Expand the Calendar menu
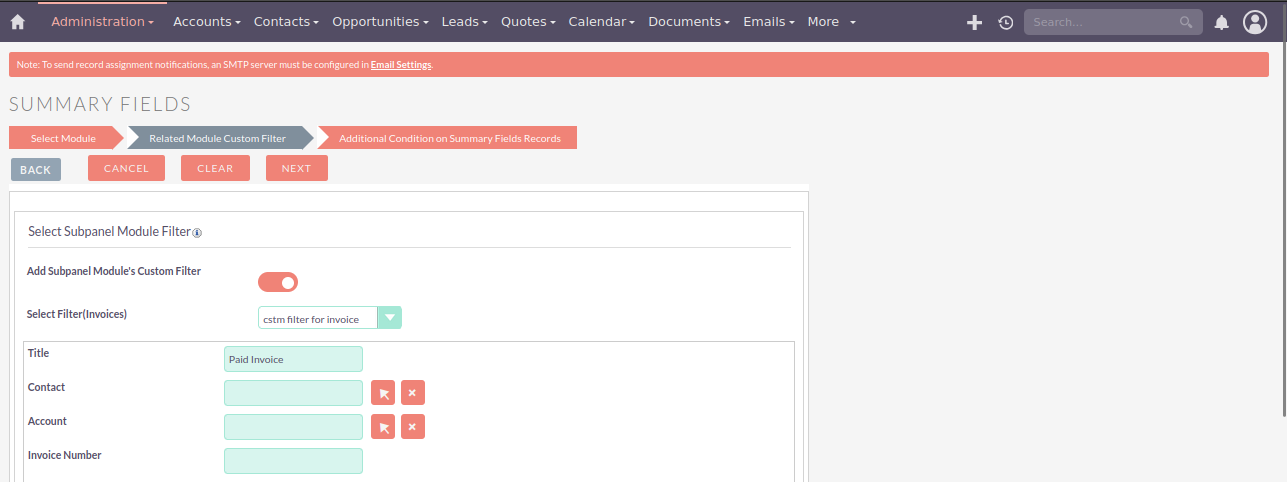Screen dimensions: 1287x482 pos(602,22)
